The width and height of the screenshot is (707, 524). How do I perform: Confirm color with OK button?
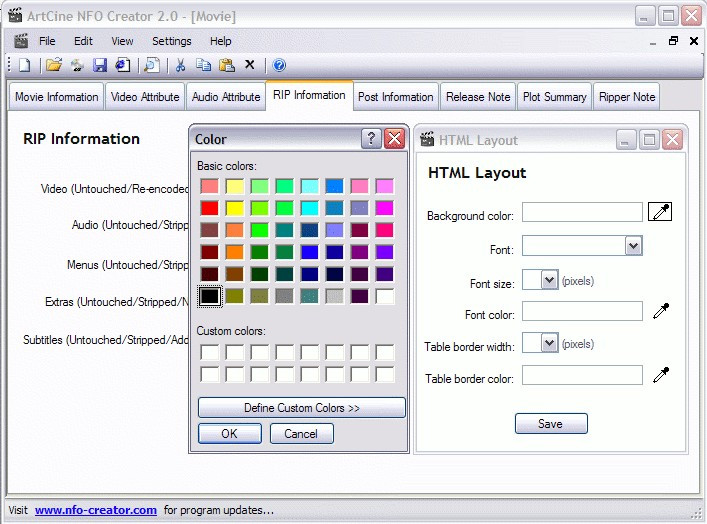coord(230,433)
